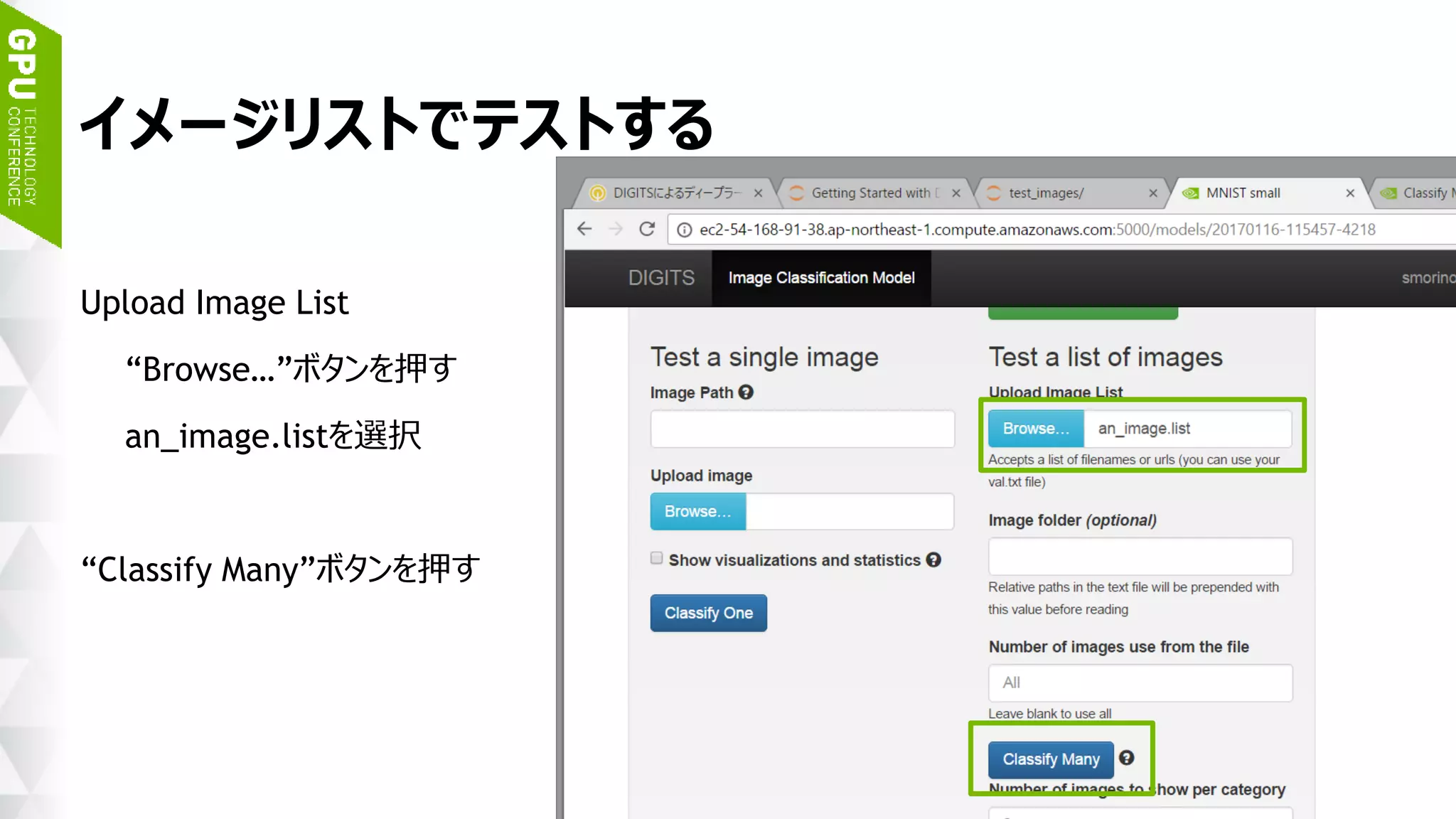This screenshot has width=1456, height=819.
Task: Click the DIGITS home link
Action: (661, 278)
